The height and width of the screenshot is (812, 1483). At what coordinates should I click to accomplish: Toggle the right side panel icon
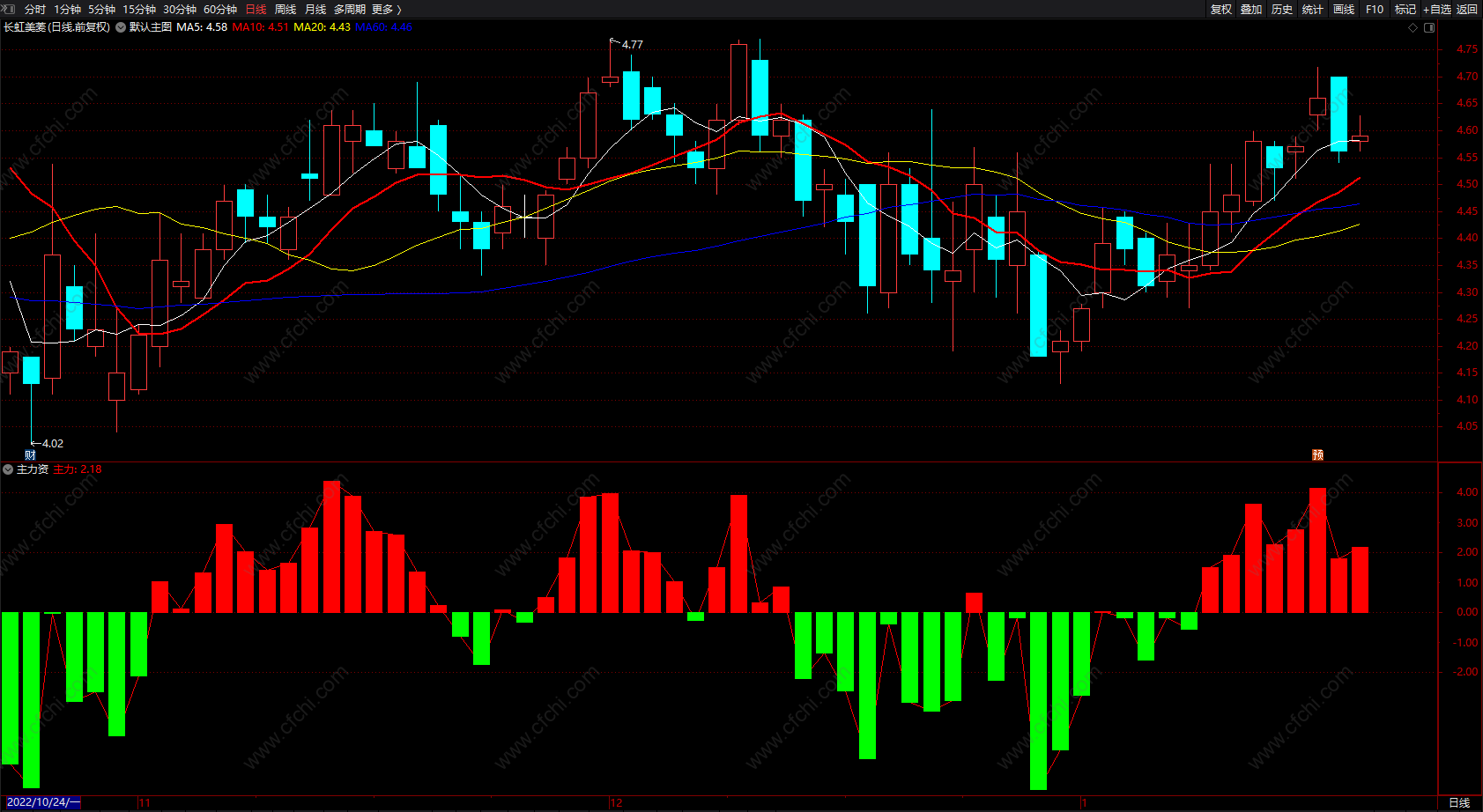tap(1429, 27)
